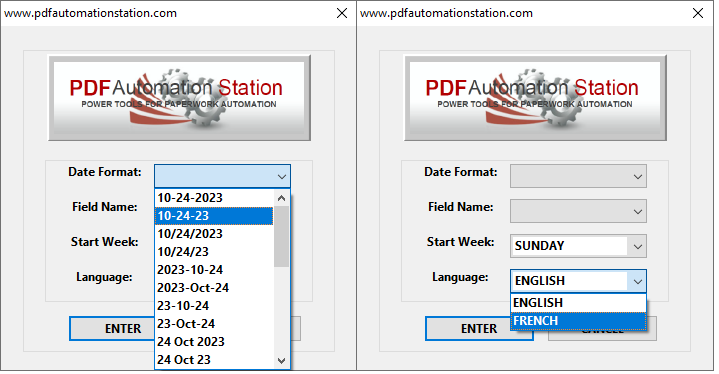This screenshot has width=719, height=374.
Task: Click scroll down arrow in date format list
Action: (x=282, y=361)
